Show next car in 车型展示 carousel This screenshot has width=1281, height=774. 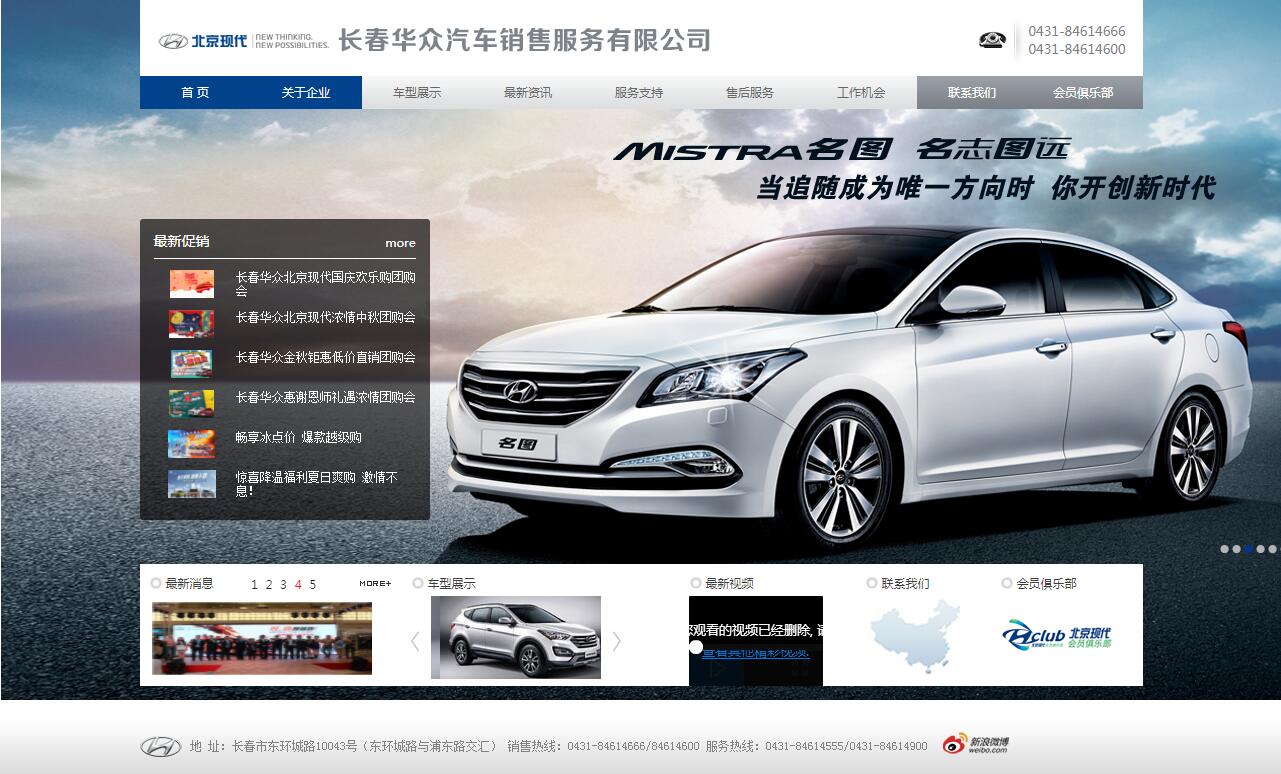point(617,641)
